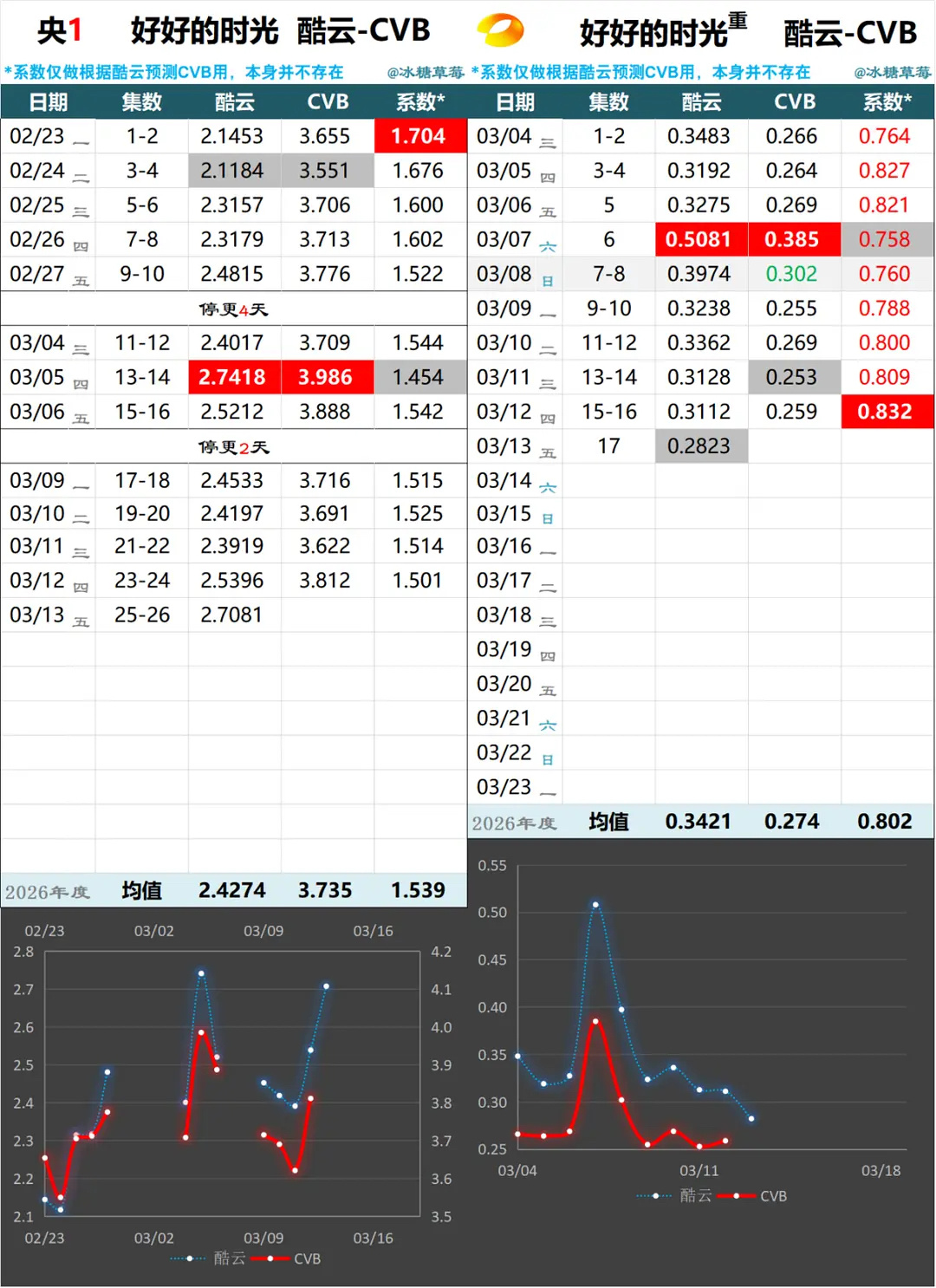The height and width of the screenshot is (1288, 936).
Task: Click the coefficient value 0.788
Action: pyautogui.click(x=884, y=309)
